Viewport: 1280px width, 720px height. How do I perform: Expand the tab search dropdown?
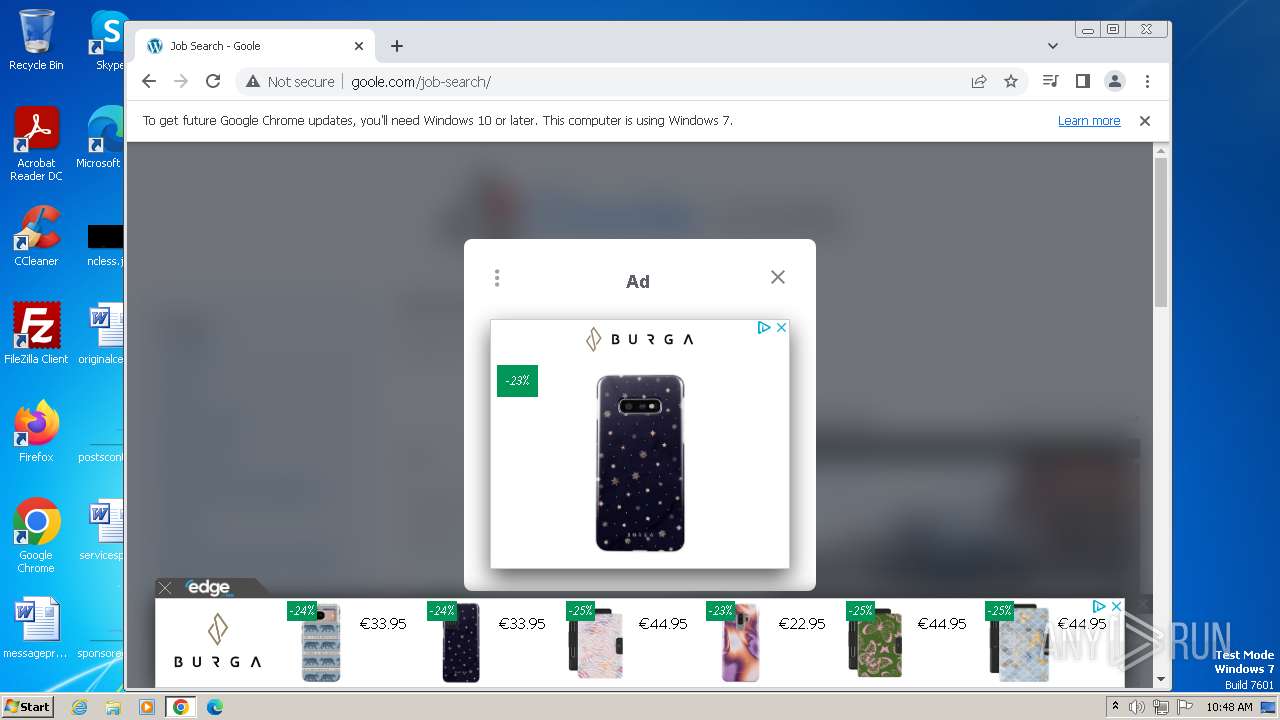pyautogui.click(x=1052, y=46)
